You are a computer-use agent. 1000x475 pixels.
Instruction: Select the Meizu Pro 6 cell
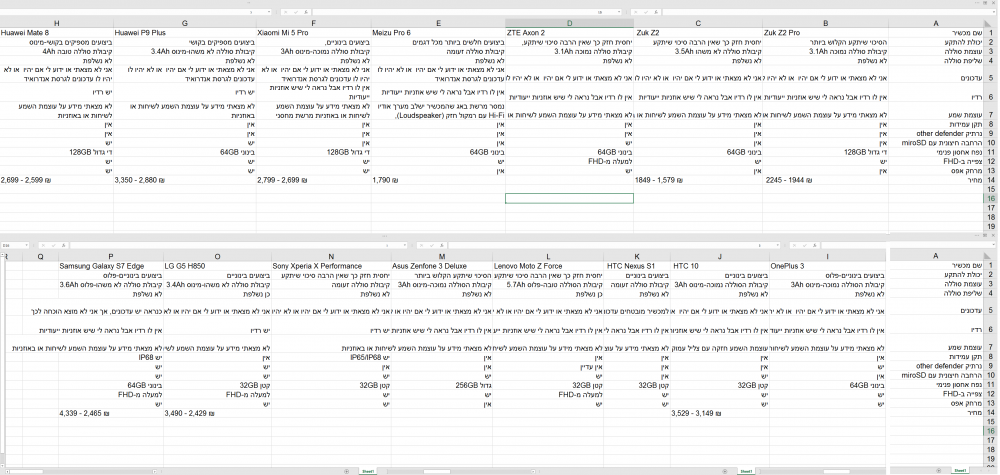coord(438,33)
